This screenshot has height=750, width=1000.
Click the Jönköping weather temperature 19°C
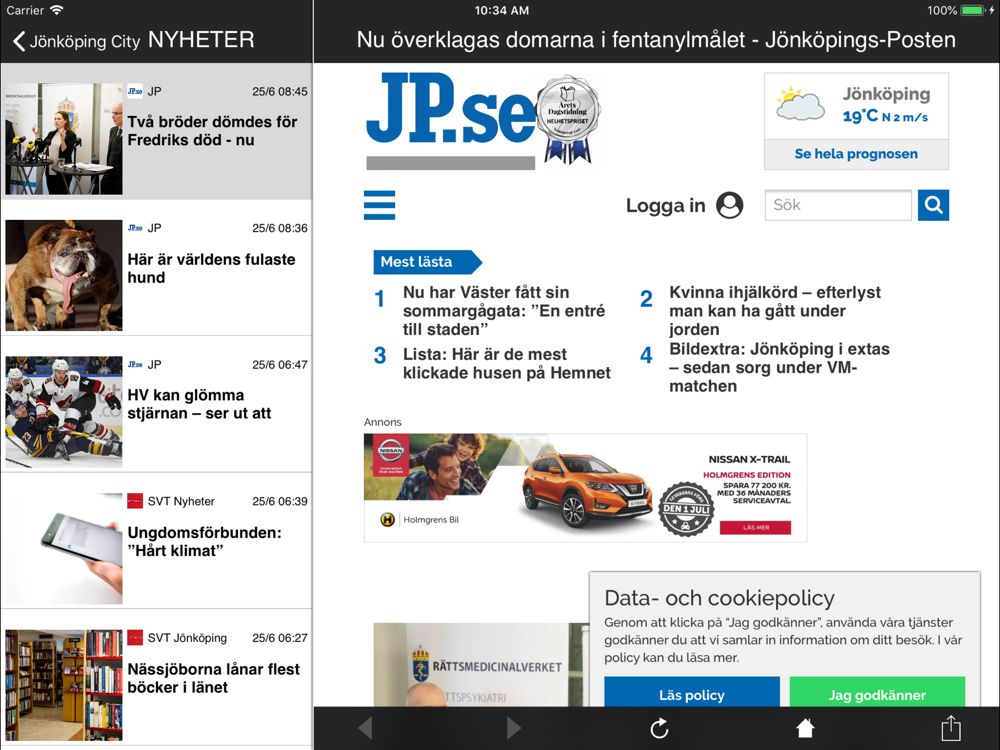point(860,116)
